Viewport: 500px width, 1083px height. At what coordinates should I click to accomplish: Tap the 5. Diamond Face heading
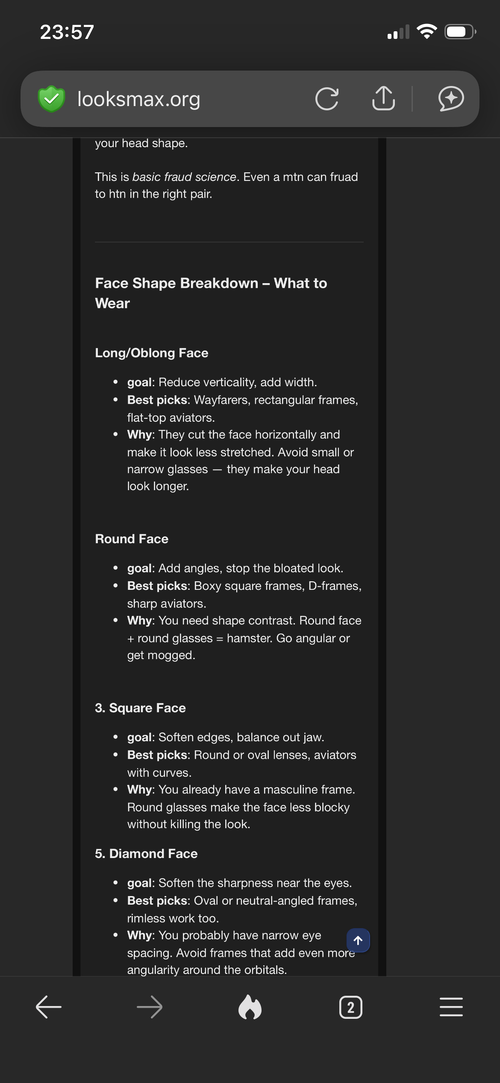click(x=146, y=854)
